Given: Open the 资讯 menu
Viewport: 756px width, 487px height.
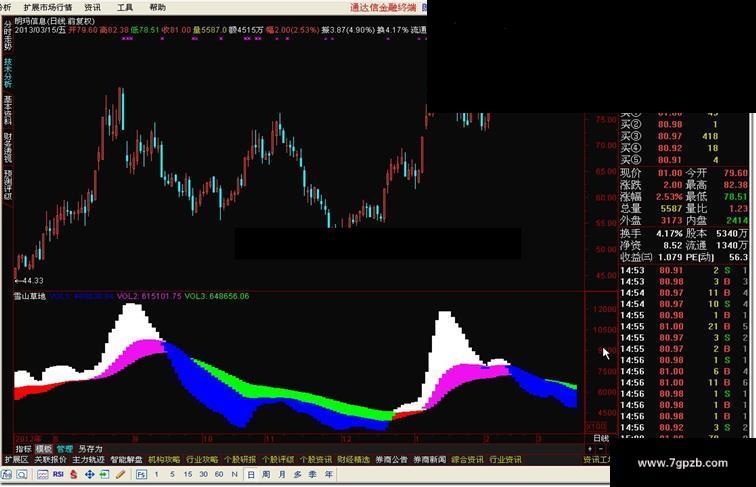Looking at the screenshot, I should pos(93,7).
